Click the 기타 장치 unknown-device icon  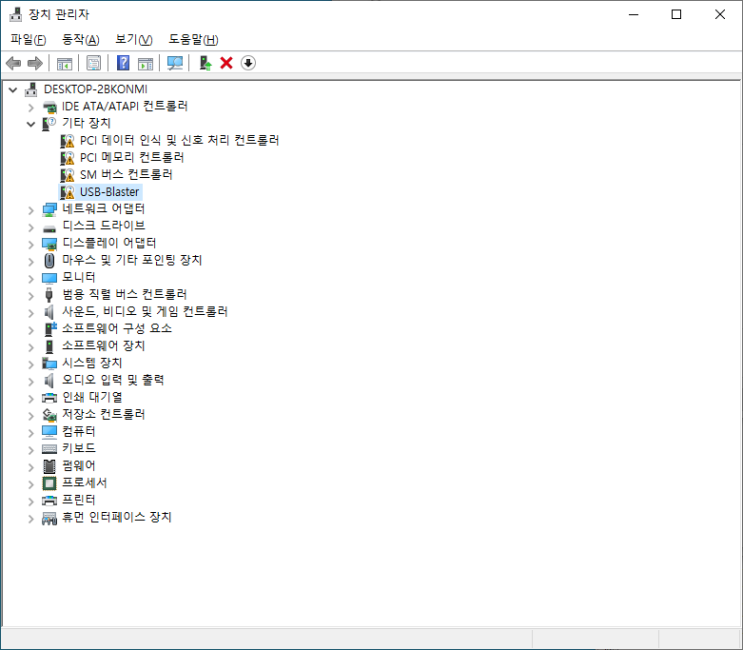pos(49,124)
